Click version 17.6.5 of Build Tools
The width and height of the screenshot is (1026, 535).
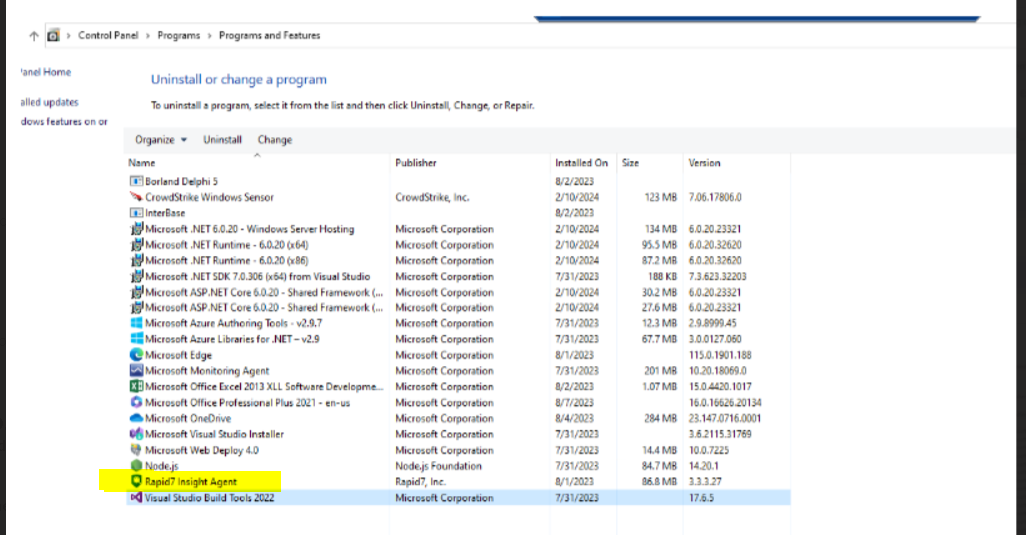pos(701,498)
